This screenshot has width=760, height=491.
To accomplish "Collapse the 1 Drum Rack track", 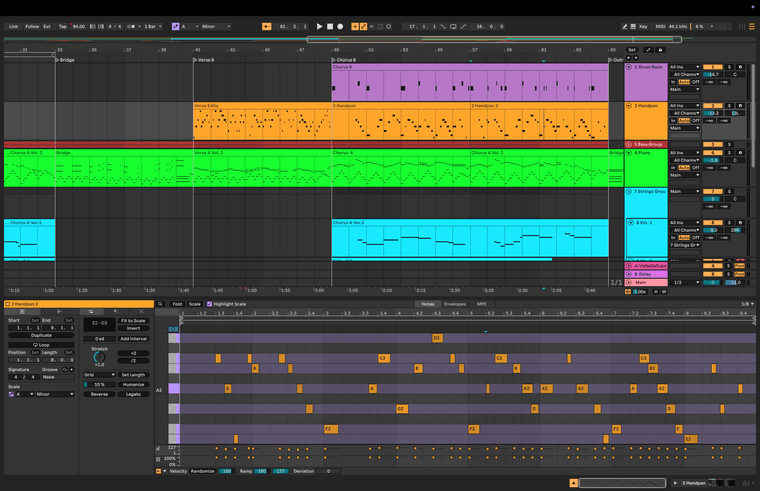I will [x=629, y=67].
